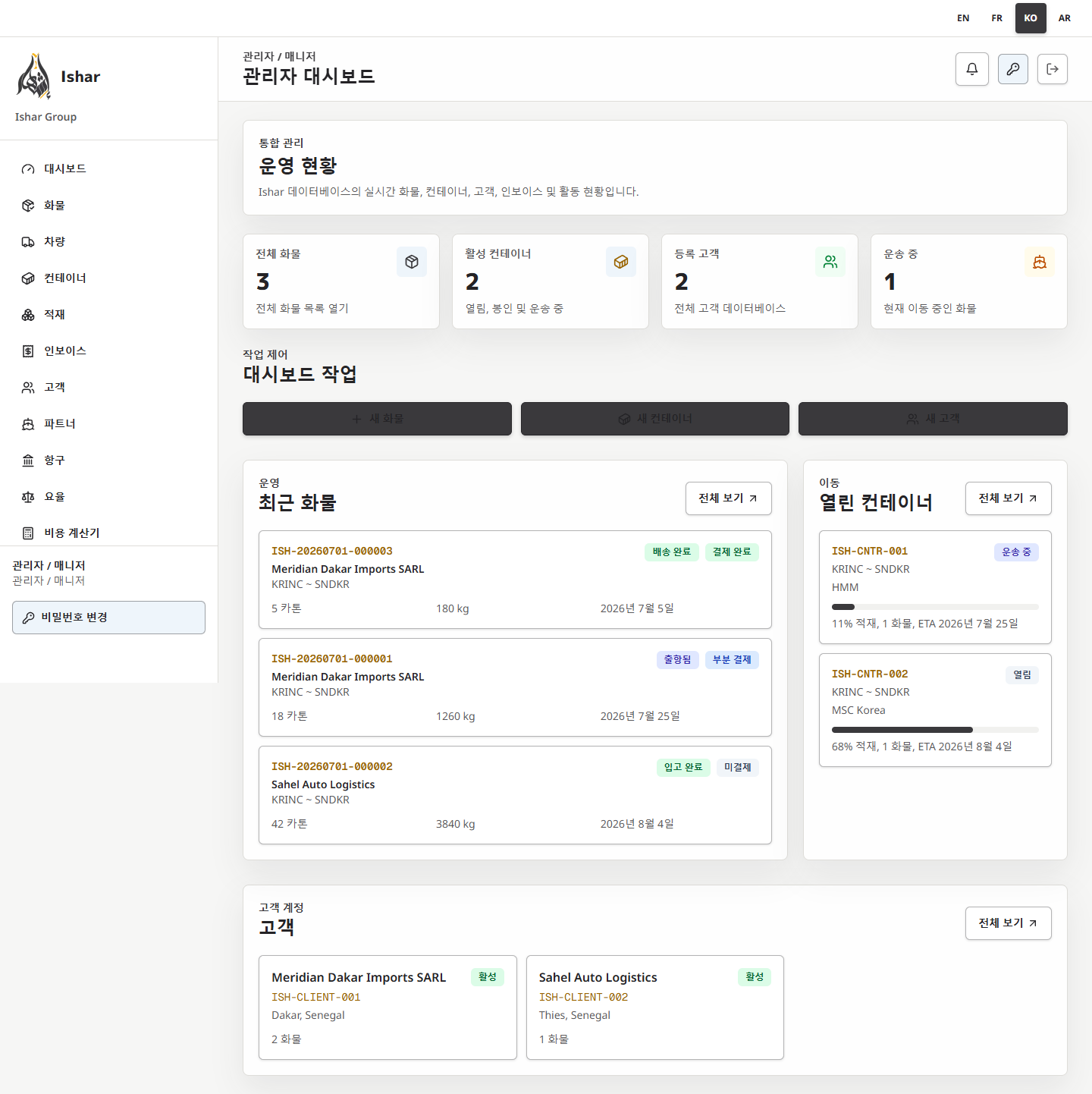
Task: Open the 운송 중 stat card
Action: coord(969,281)
